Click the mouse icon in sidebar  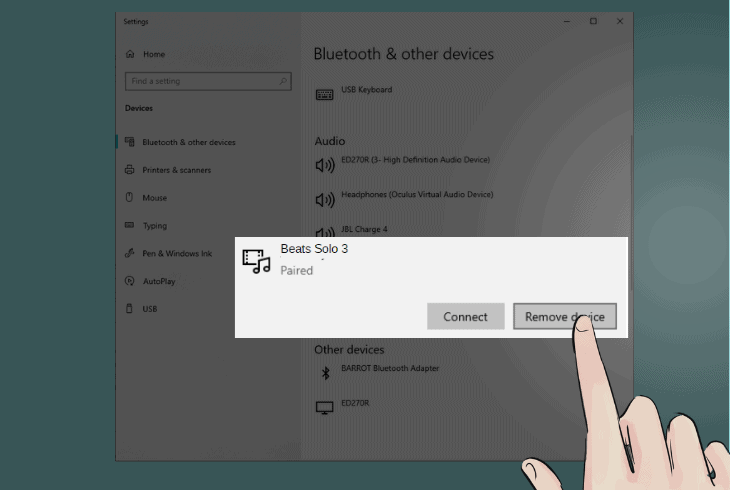129,197
